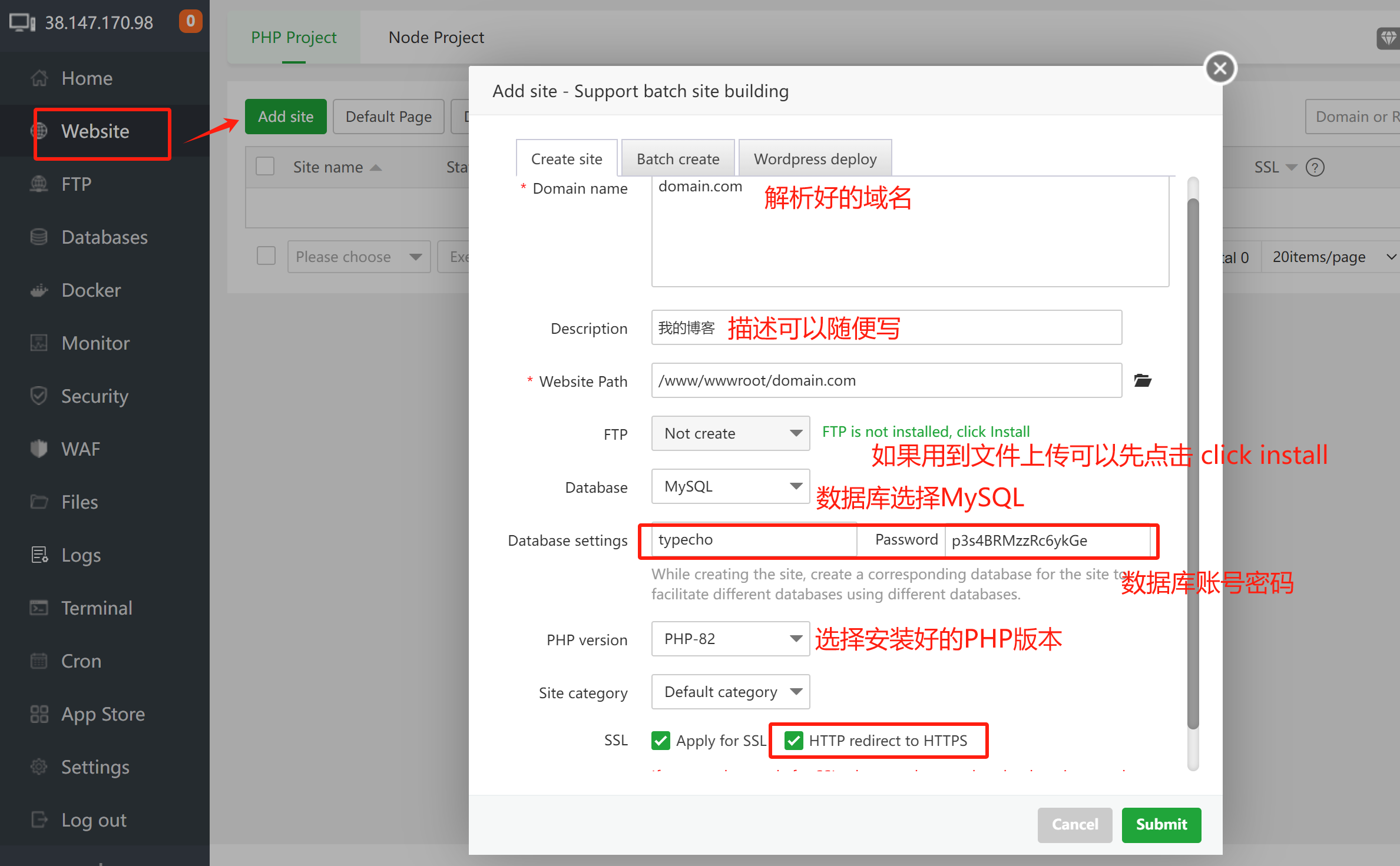Click the Databases stack icon in sidebar

tap(39, 237)
